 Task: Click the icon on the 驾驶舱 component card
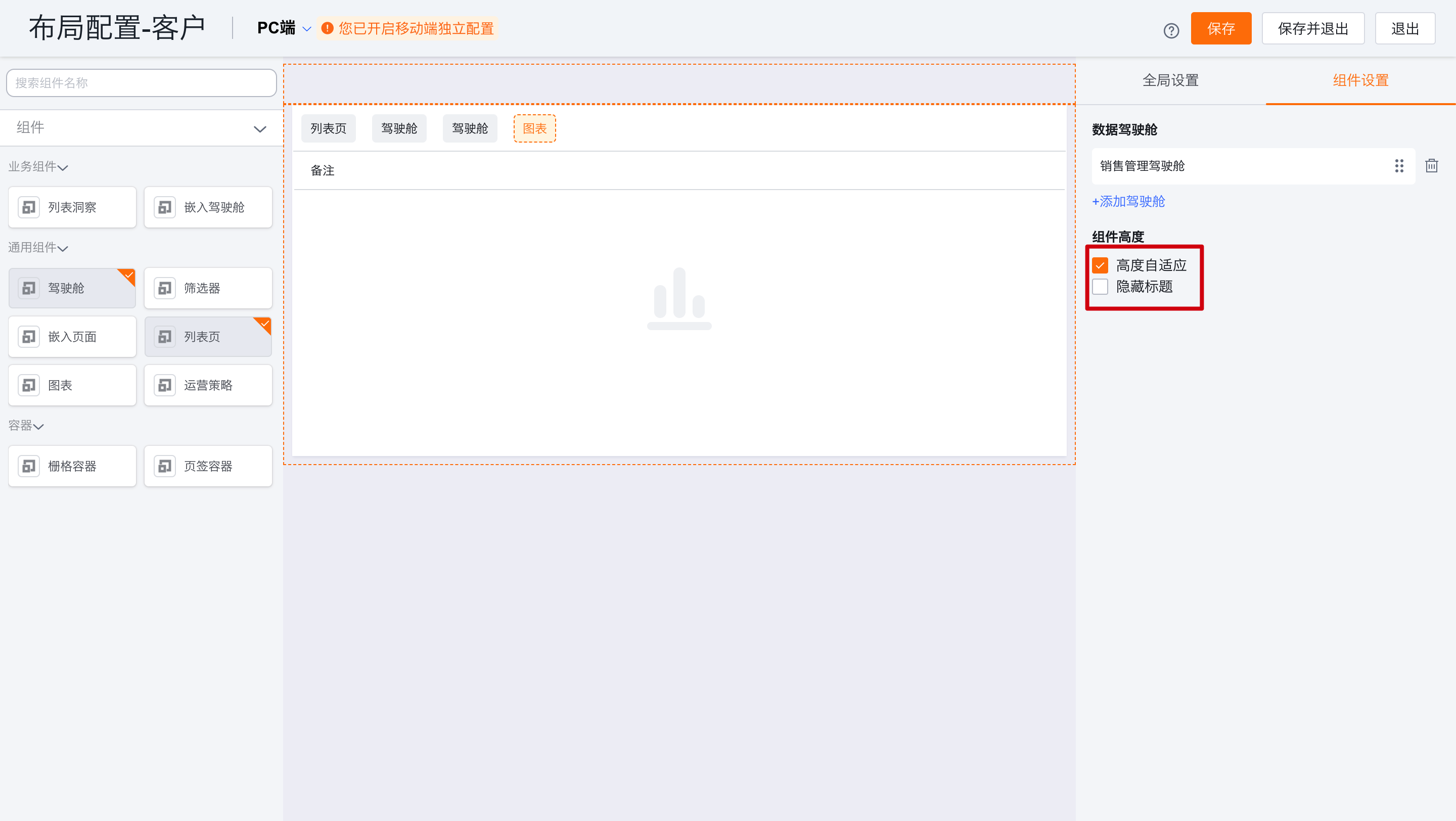(29, 288)
